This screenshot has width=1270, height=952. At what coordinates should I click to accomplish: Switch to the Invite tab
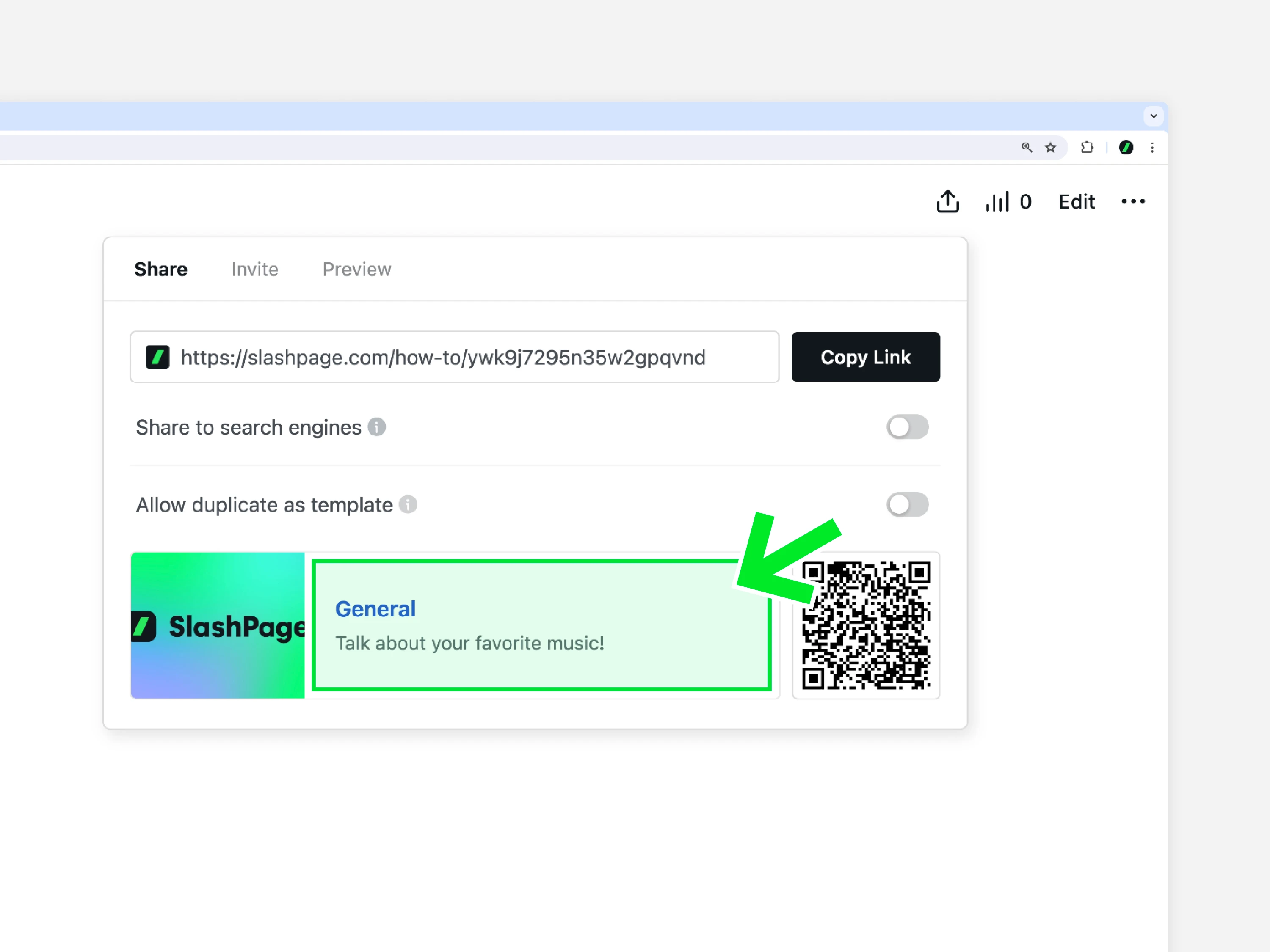coord(255,269)
